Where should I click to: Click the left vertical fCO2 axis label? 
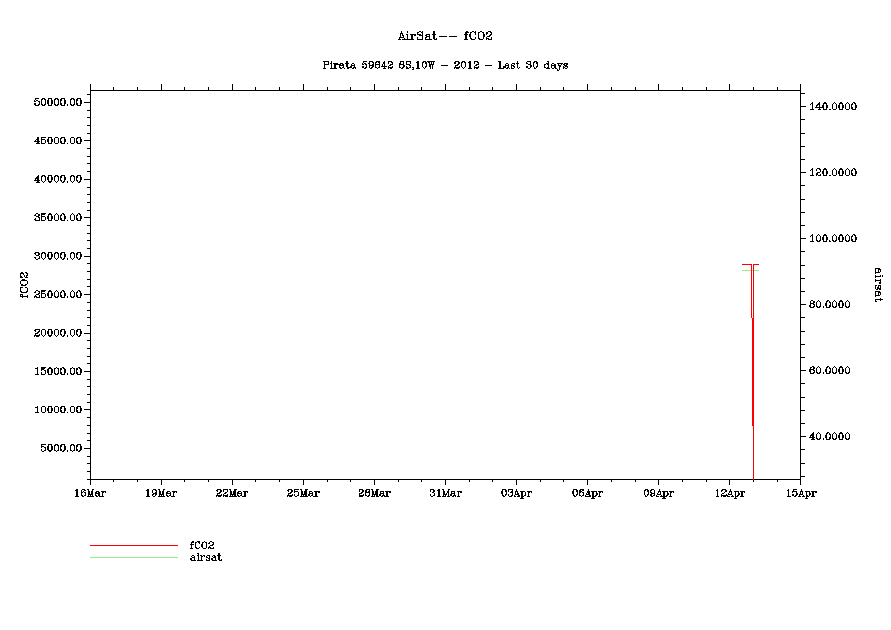[x=23, y=283]
